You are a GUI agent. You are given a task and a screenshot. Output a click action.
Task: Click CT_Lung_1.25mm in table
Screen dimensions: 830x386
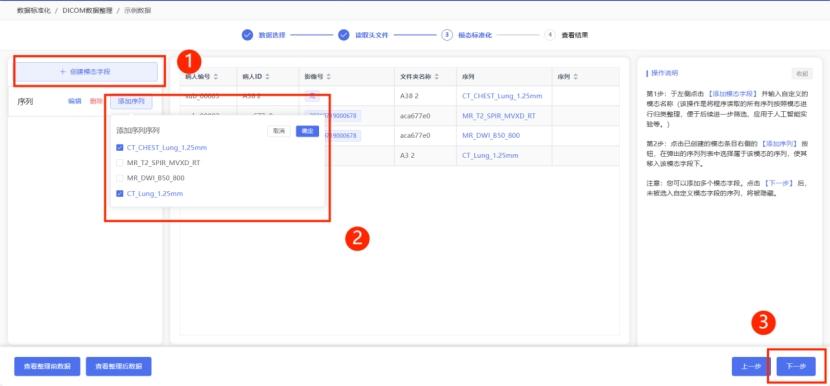point(490,156)
